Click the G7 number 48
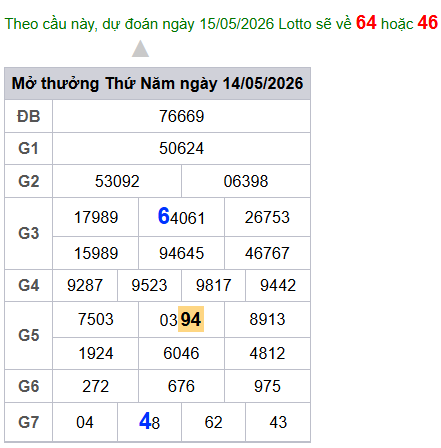The width and height of the screenshot is (441, 448). pyautogui.click(x=149, y=421)
